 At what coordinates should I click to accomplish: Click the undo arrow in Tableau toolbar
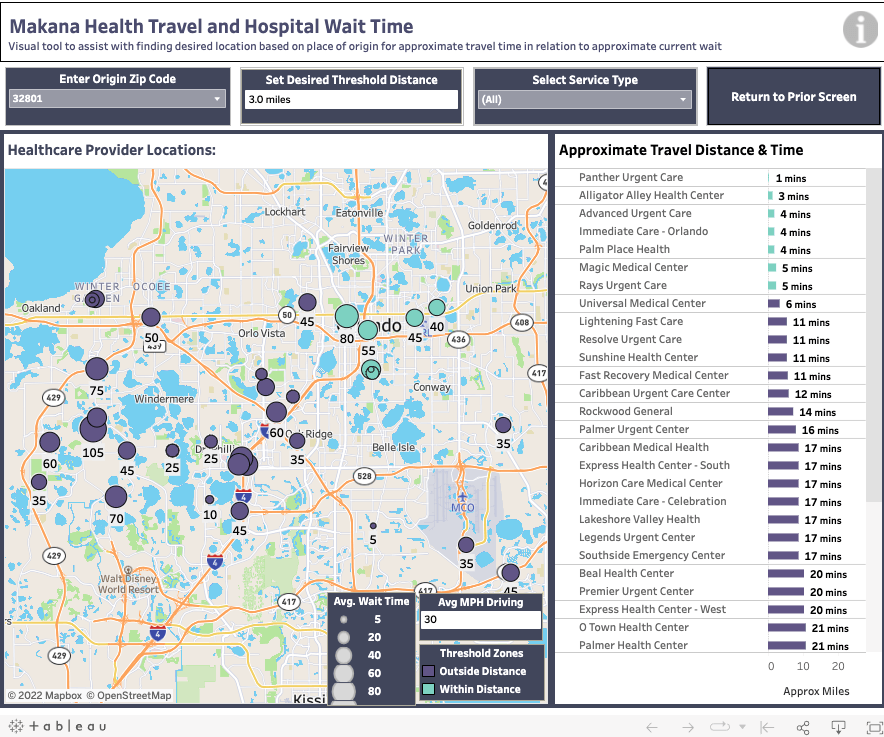tap(652, 727)
